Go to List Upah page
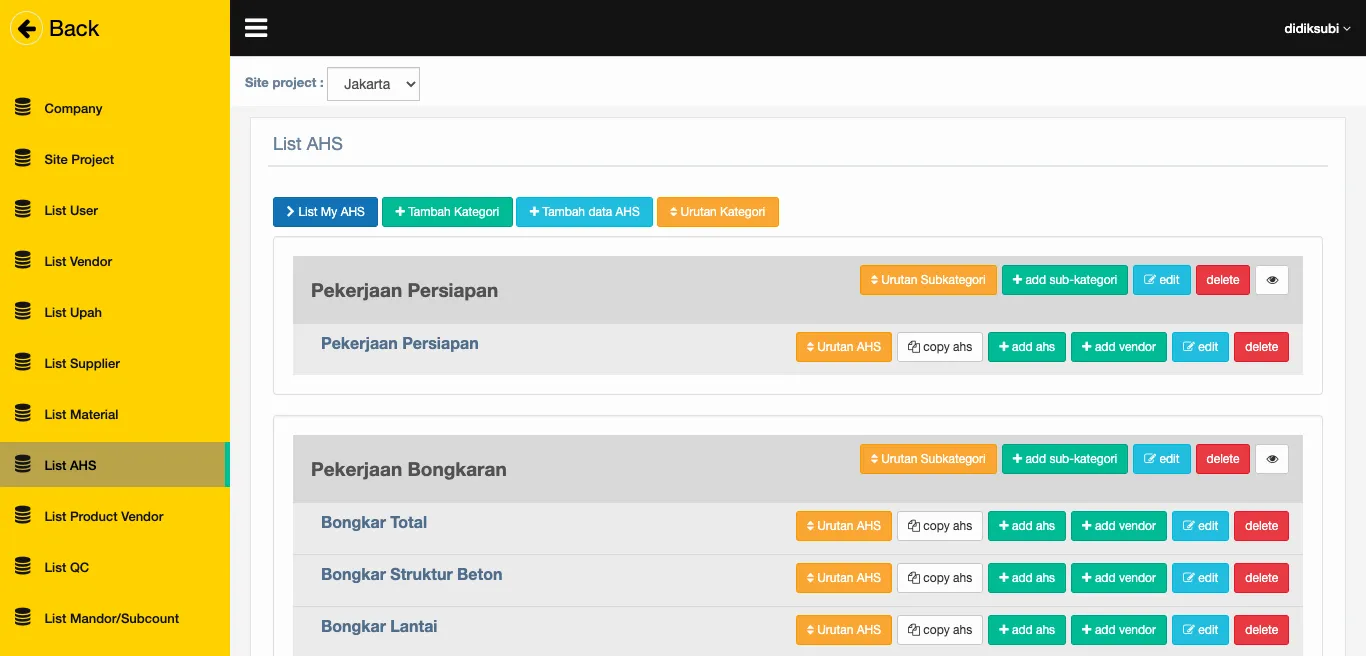Viewport: 1366px width, 656px height. pos(115,312)
